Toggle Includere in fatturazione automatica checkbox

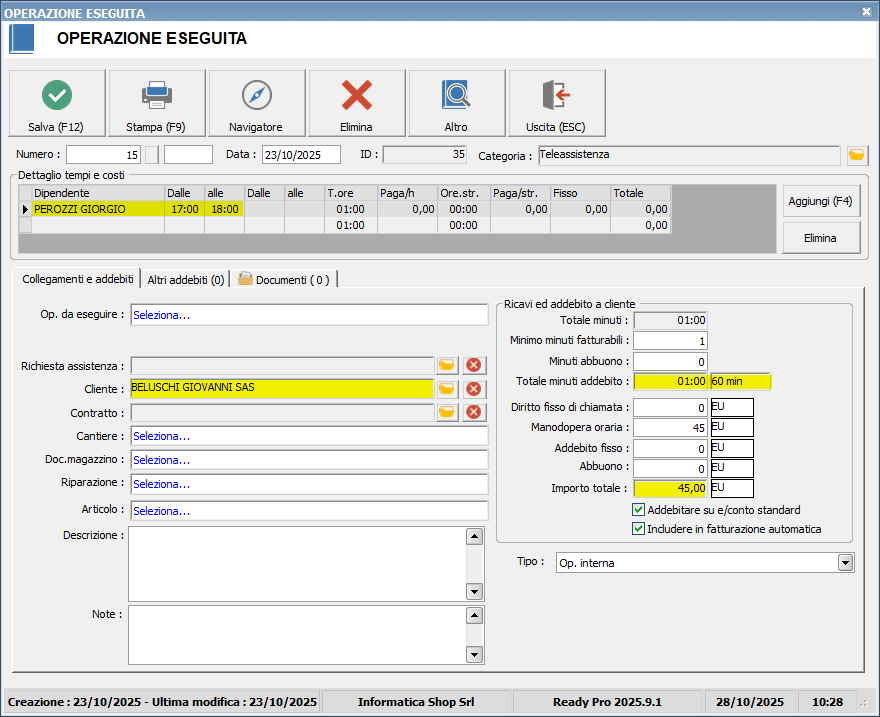click(639, 529)
